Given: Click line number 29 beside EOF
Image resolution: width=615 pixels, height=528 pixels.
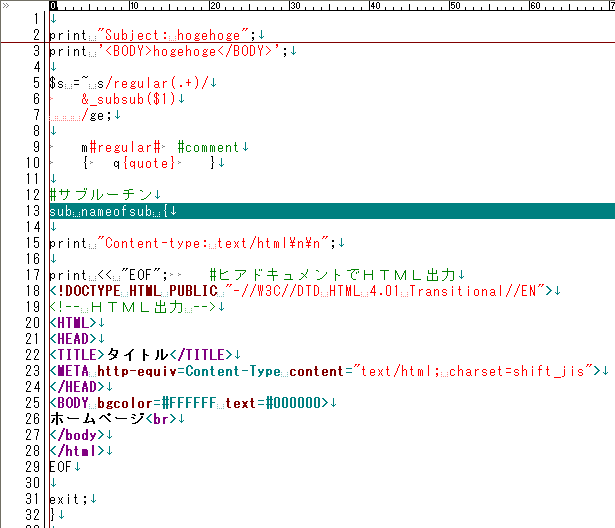Looking at the screenshot, I should [x=34, y=466].
